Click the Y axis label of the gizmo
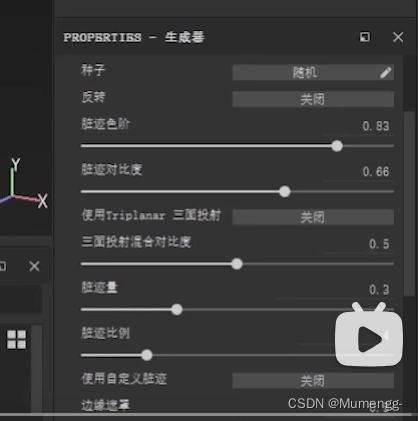Screen dimensions: 418x421 tap(16, 164)
